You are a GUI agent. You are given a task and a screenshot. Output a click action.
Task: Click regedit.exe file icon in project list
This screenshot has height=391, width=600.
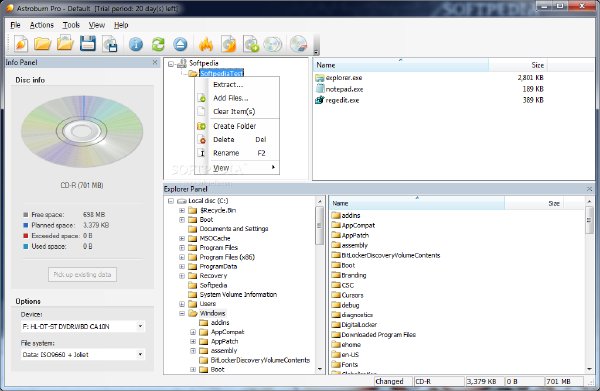point(320,100)
